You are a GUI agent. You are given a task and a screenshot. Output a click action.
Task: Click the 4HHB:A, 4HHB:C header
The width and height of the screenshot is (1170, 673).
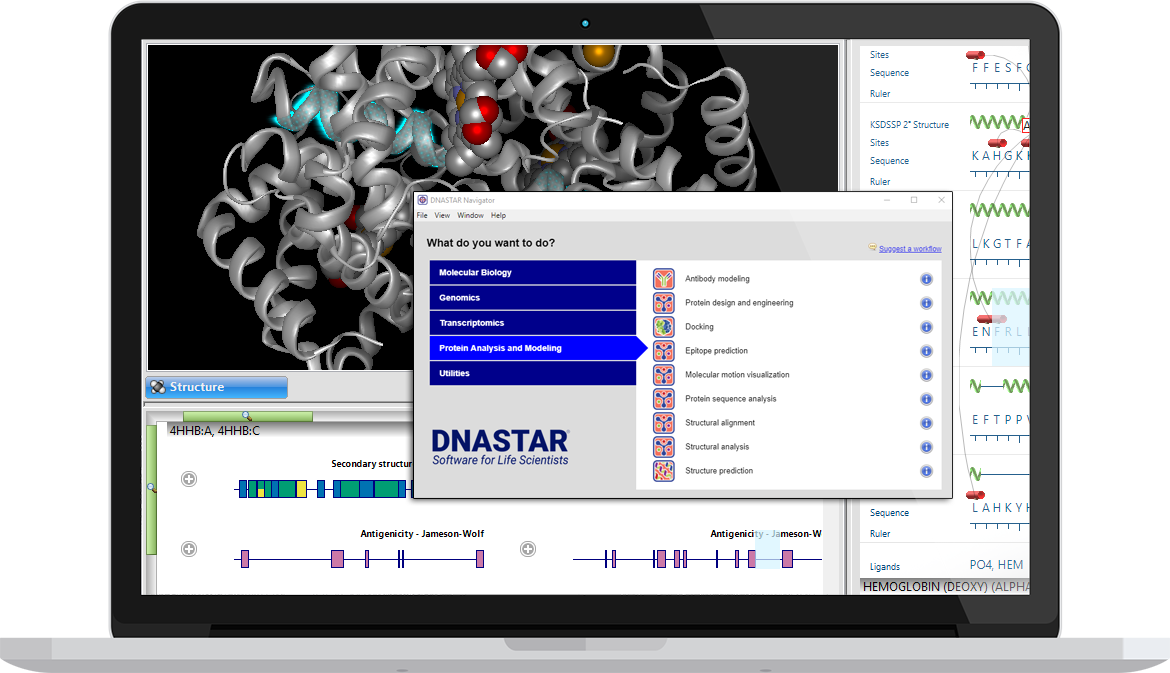point(215,431)
